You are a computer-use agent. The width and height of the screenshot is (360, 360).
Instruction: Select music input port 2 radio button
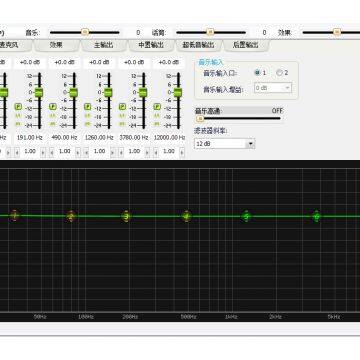click(279, 73)
